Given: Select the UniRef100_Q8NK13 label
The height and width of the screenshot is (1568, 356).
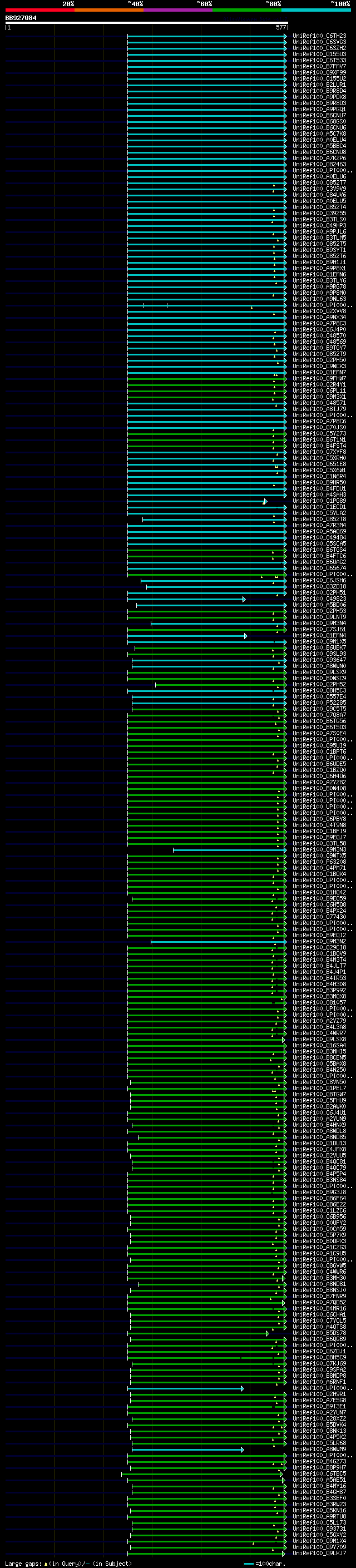Looking at the screenshot, I should point(319,1432).
